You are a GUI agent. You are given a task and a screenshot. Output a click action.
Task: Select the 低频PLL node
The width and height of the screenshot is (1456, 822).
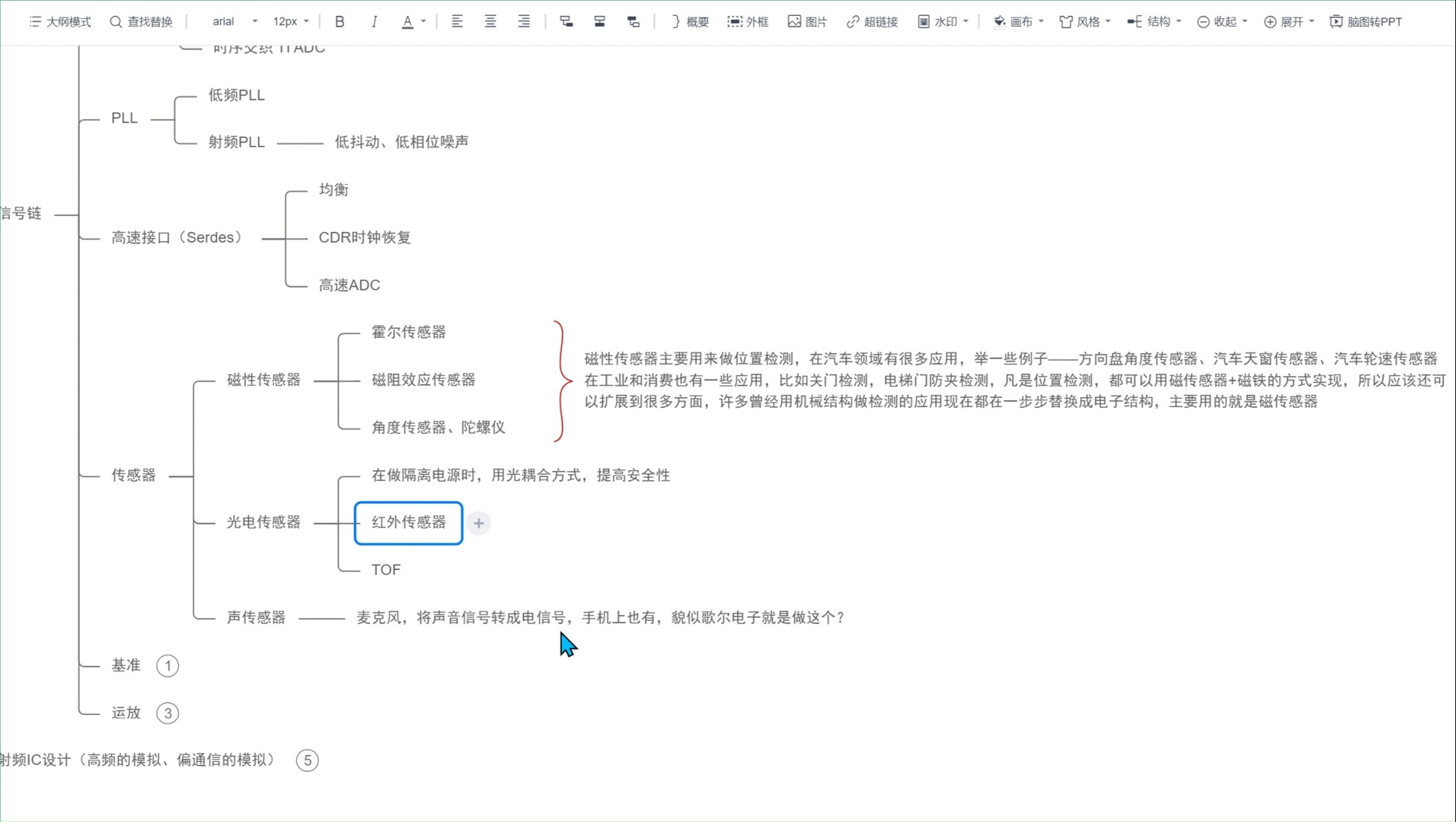[237, 95]
